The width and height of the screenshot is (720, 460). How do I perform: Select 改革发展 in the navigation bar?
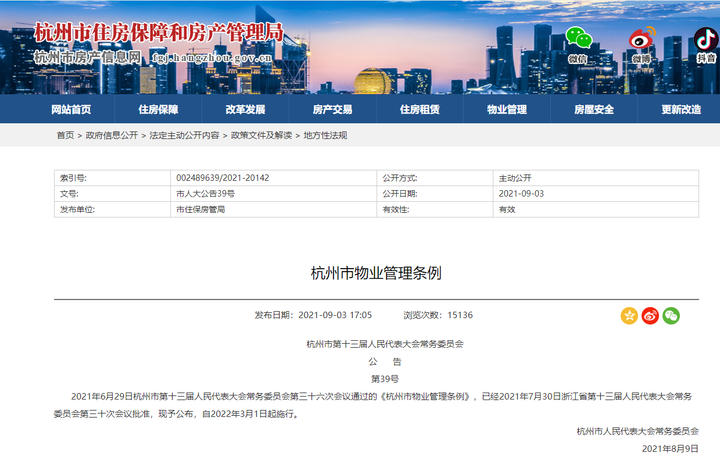coord(245,109)
